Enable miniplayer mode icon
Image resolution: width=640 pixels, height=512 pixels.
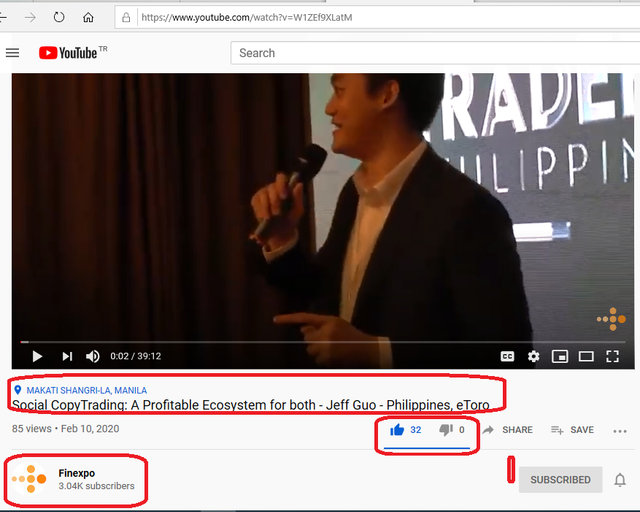560,356
